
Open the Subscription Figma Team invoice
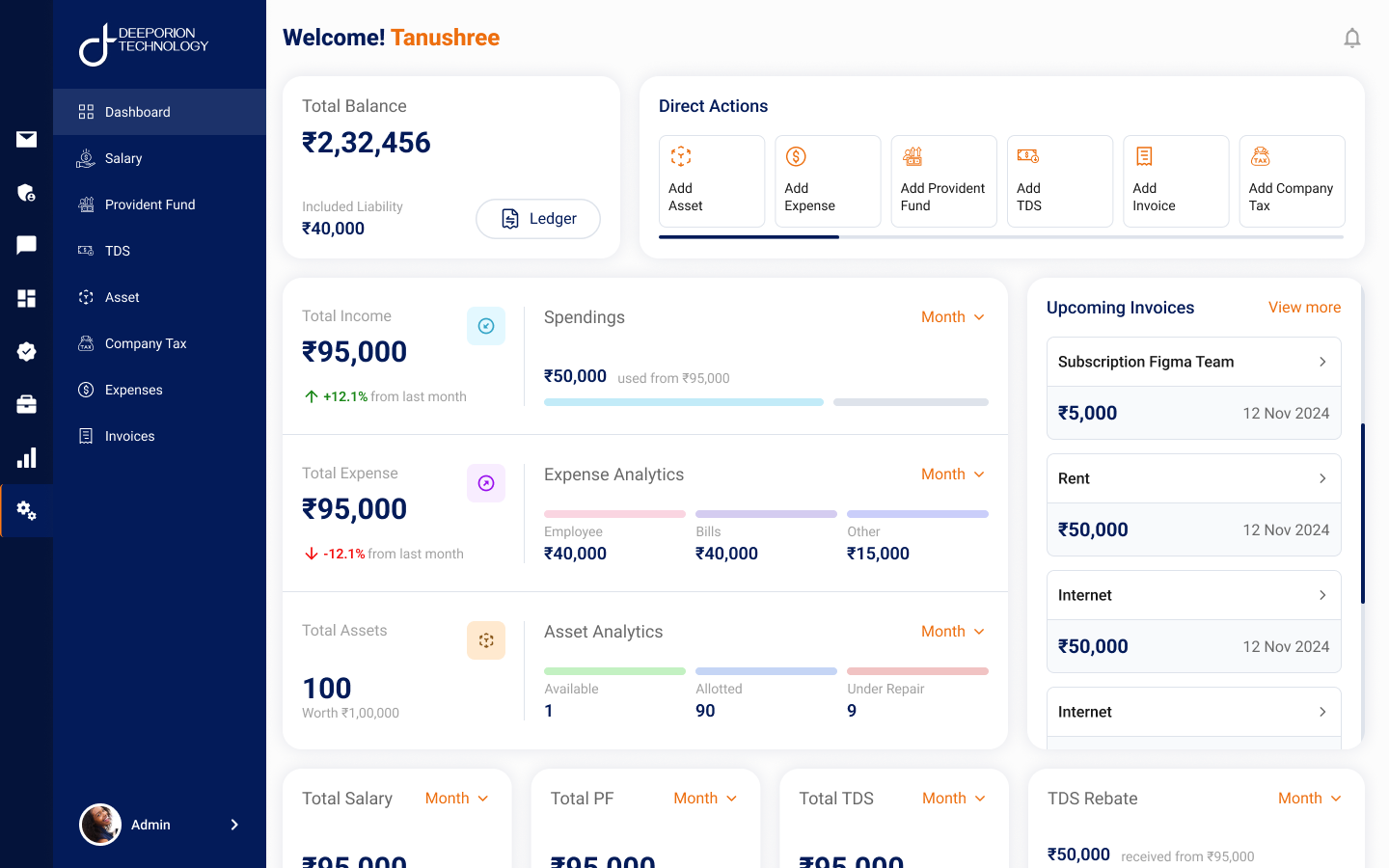1193,362
